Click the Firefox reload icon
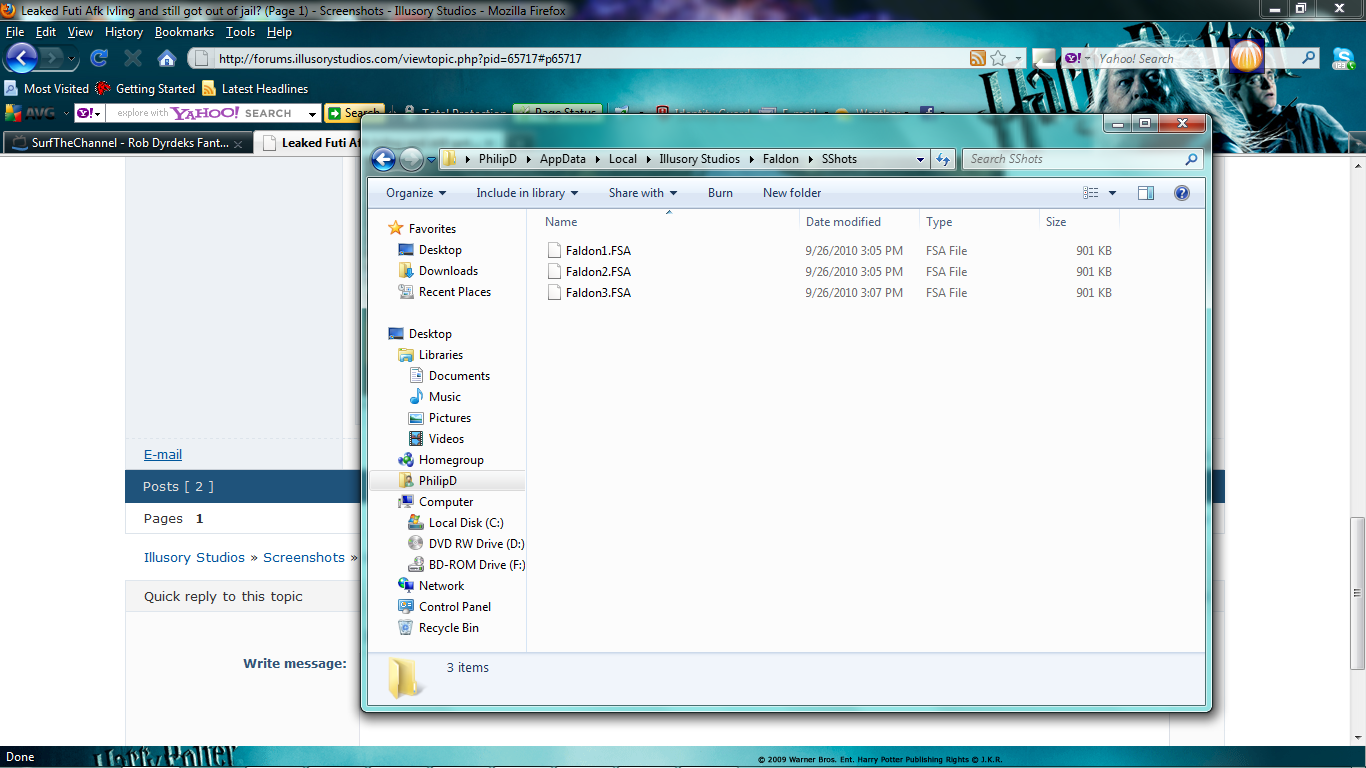This screenshot has width=1366, height=768. (x=98, y=58)
